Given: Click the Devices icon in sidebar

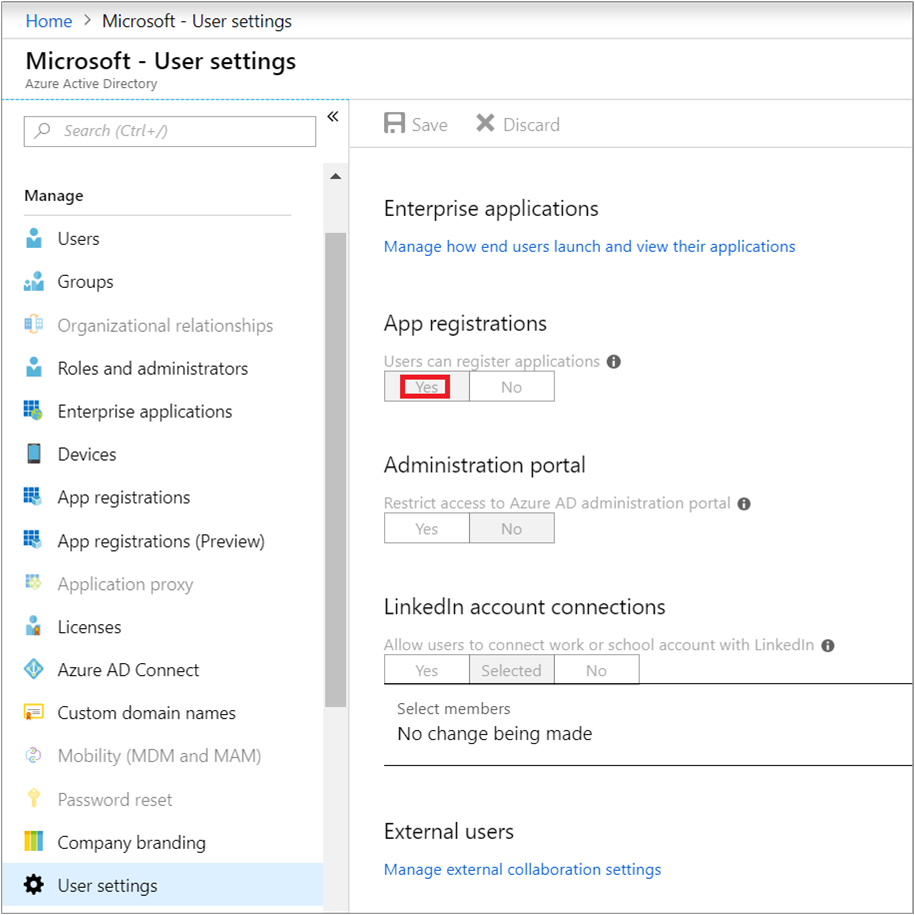Looking at the screenshot, I should [x=34, y=453].
